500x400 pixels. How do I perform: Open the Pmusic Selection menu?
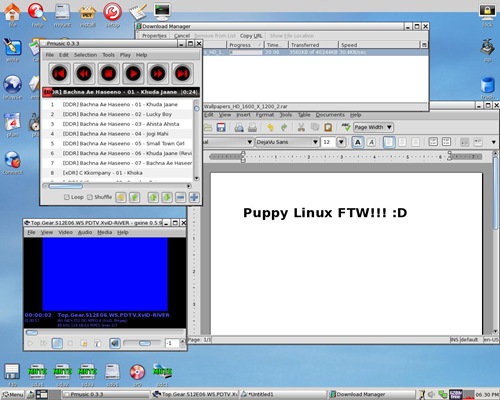click(x=85, y=55)
